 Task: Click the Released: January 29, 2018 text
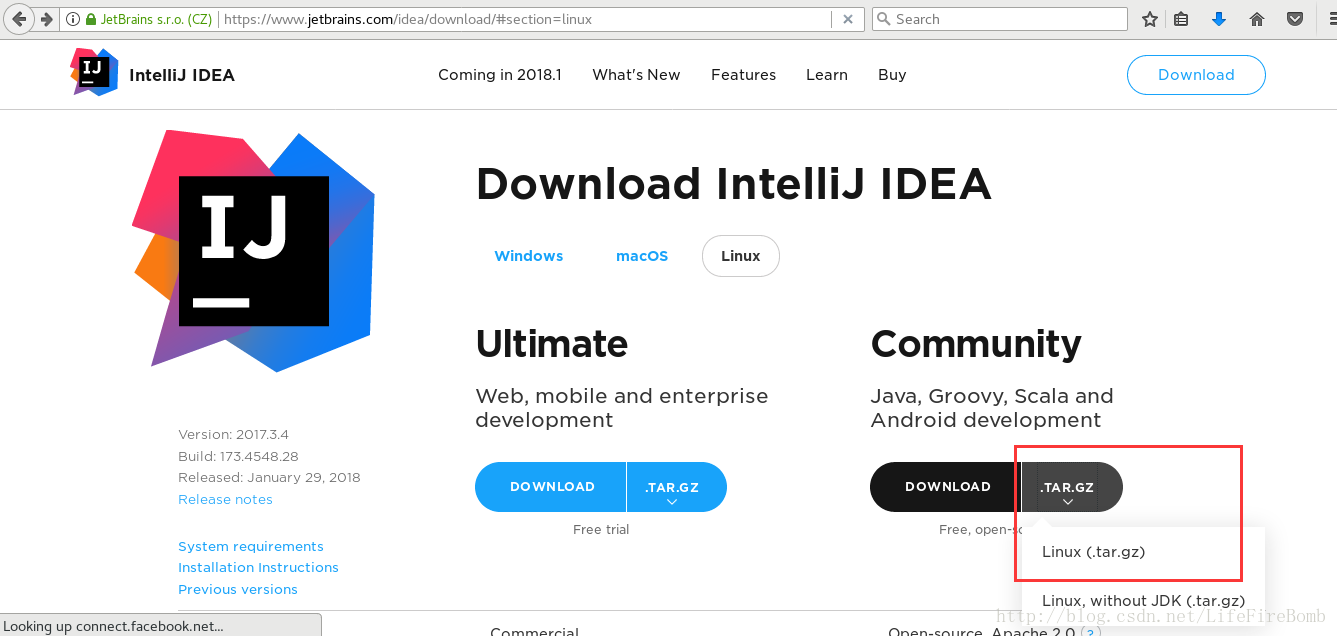click(x=269, y=478)
